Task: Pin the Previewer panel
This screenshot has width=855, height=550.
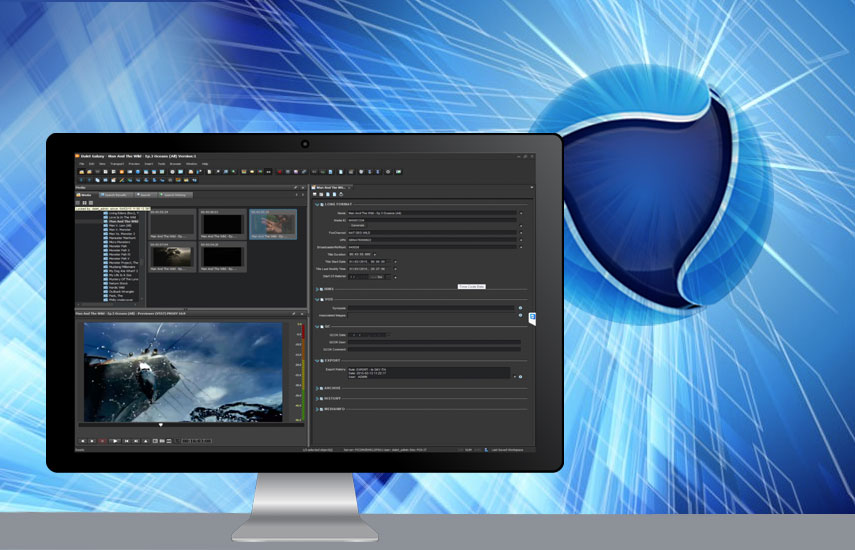Action: click(x=293, y=313)
